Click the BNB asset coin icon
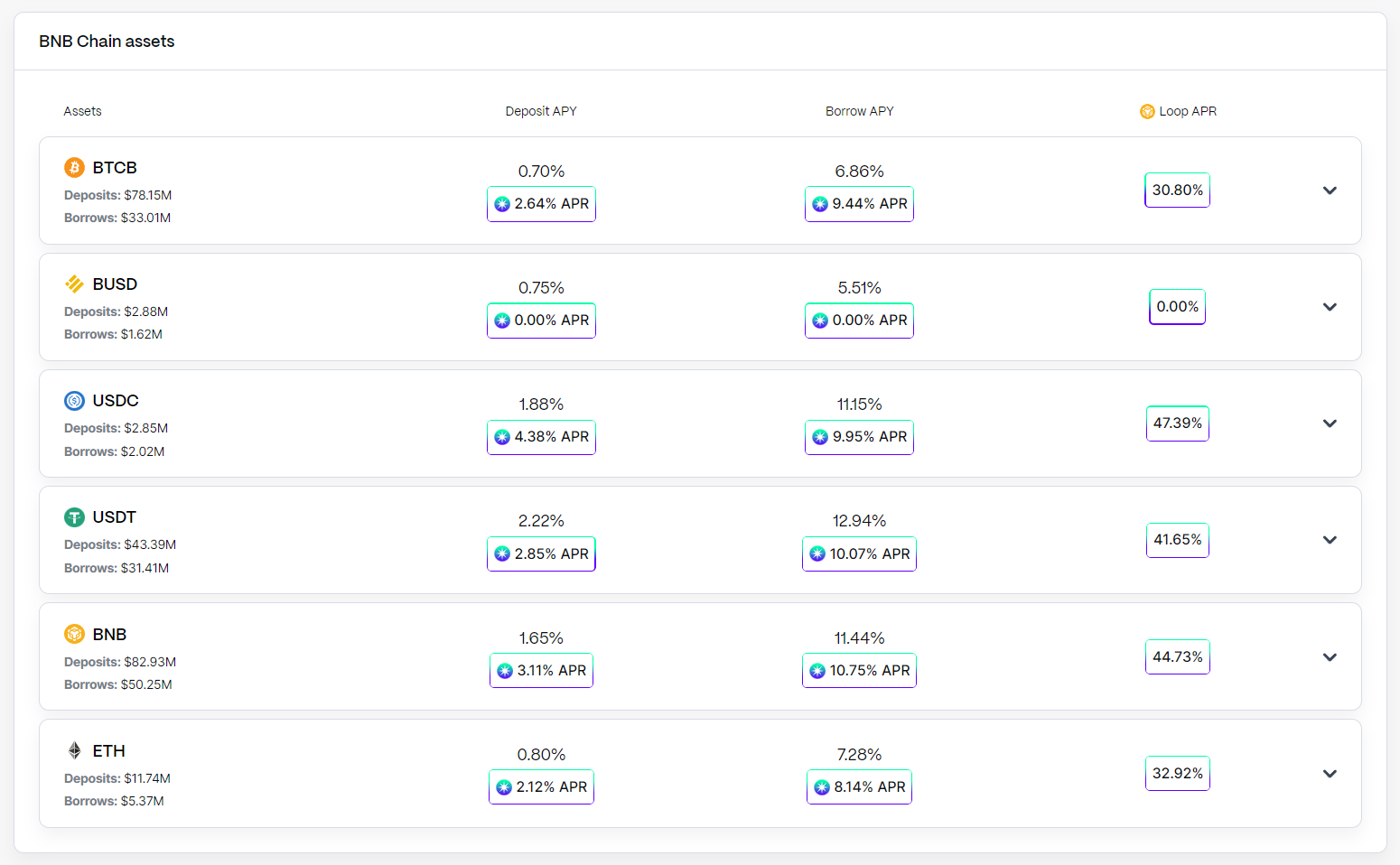 pyautogui.click(x=74, y=634)
